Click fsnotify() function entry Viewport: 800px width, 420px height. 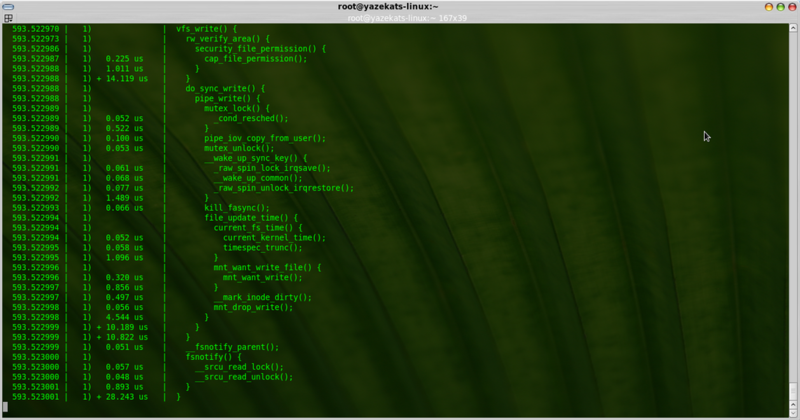click(x=213, y=357)
